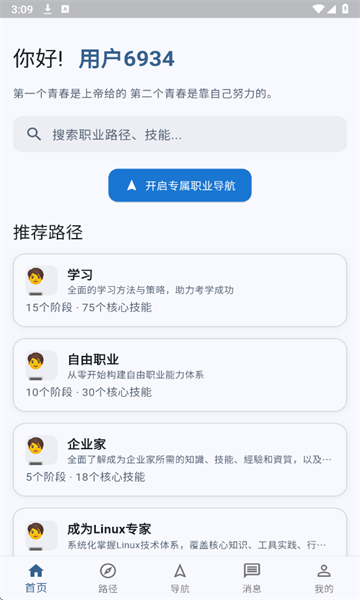Open 成为Linux专家 path title
This screenshot has height=600, width=360.
[x=109, y=529]
